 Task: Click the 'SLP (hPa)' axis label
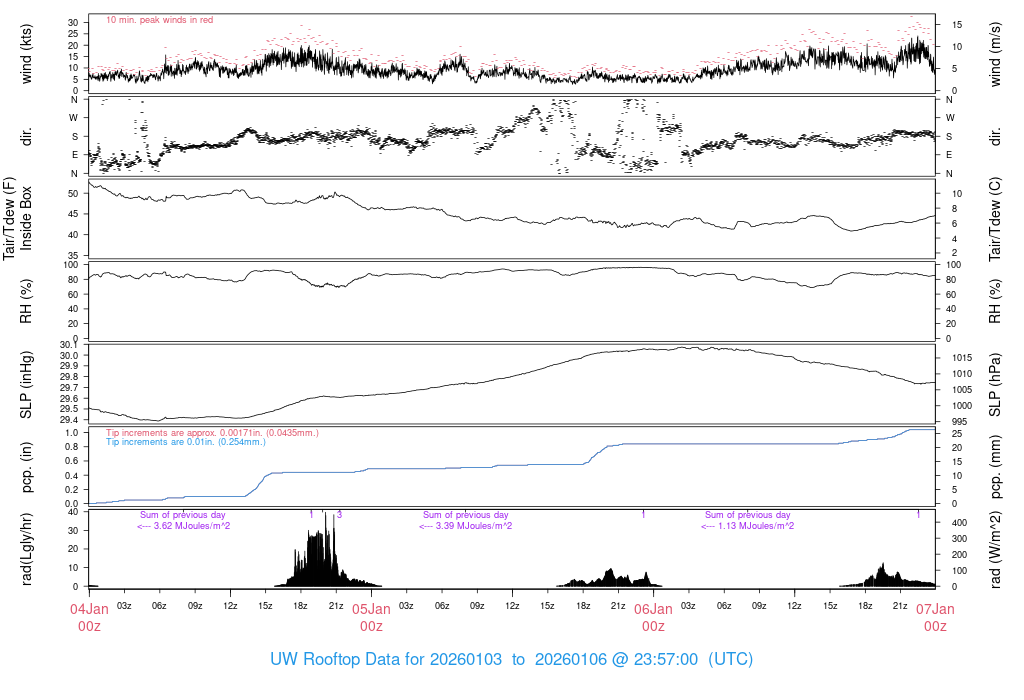point(995,385)
